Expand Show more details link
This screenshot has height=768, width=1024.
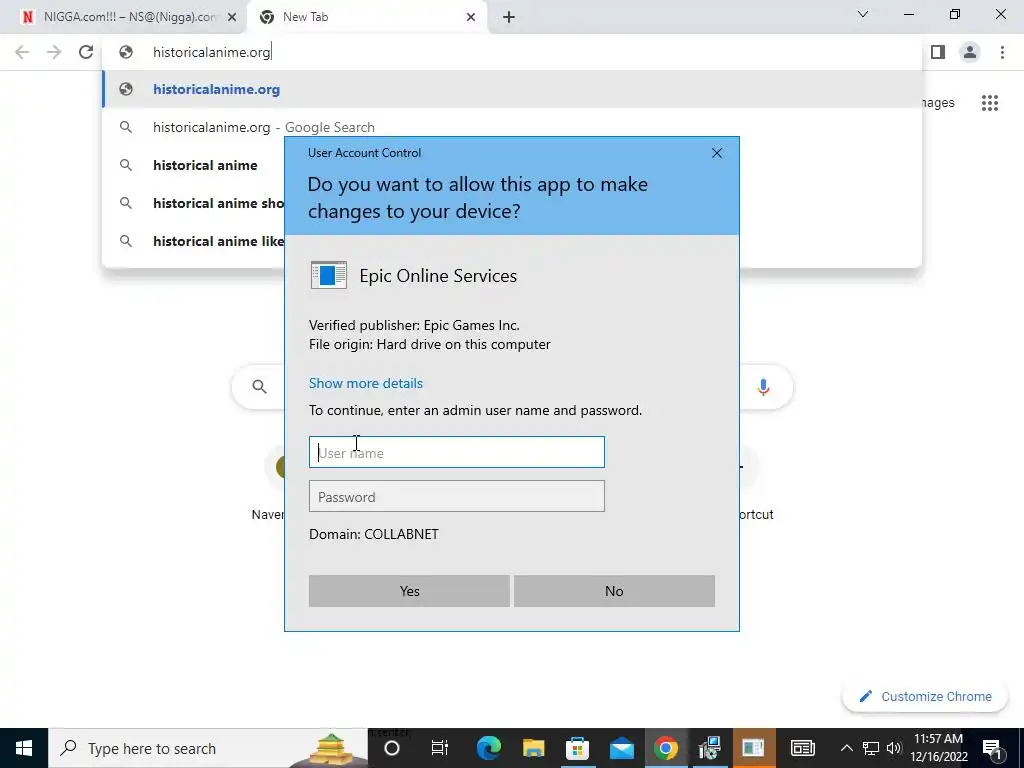366,383
